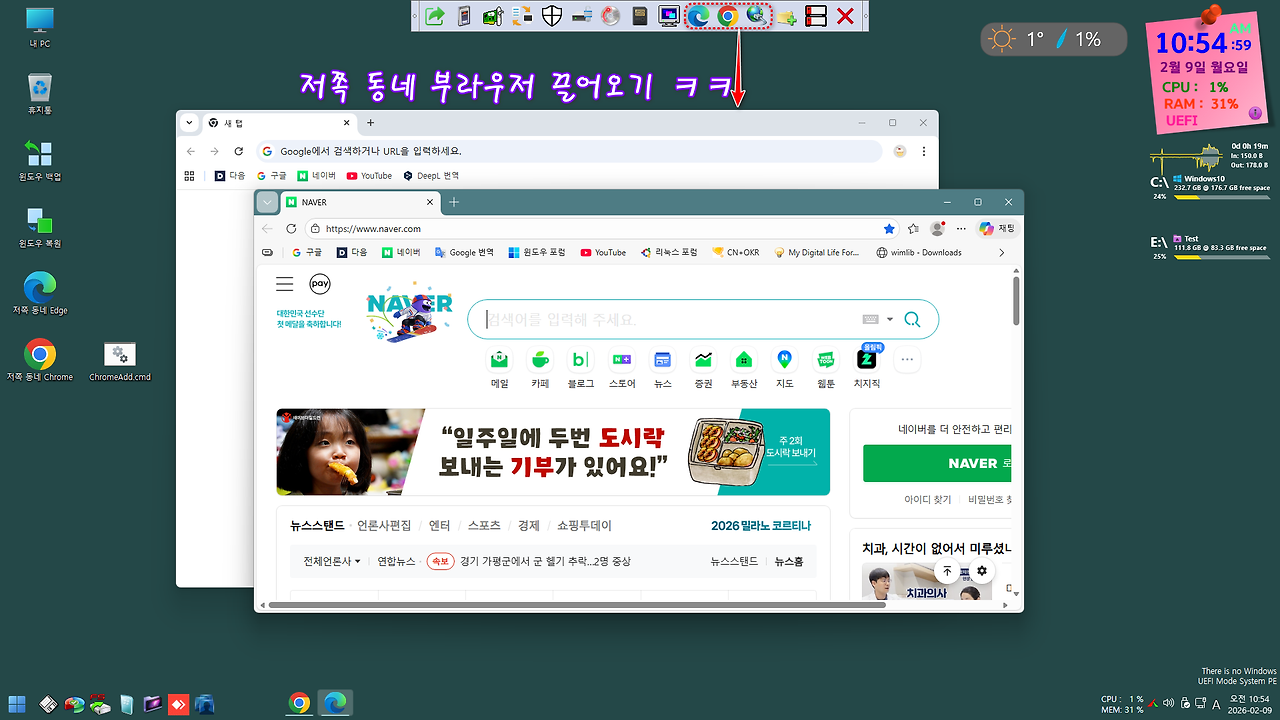1280x720 pixels.
Task: Open Chrome tab search dropdown
Action: click(188, 123)
